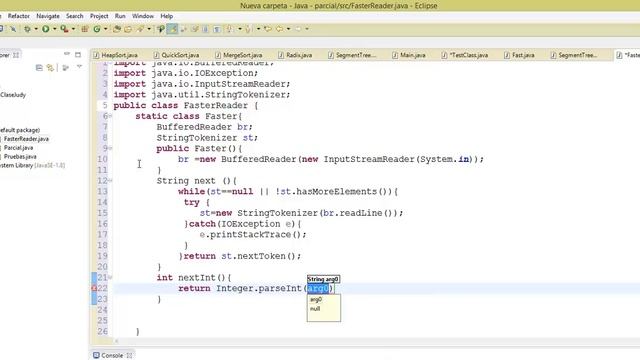
Task: Click Collapse All in Package Explorer
Action: pyautogui.click(x=39, y=67)
